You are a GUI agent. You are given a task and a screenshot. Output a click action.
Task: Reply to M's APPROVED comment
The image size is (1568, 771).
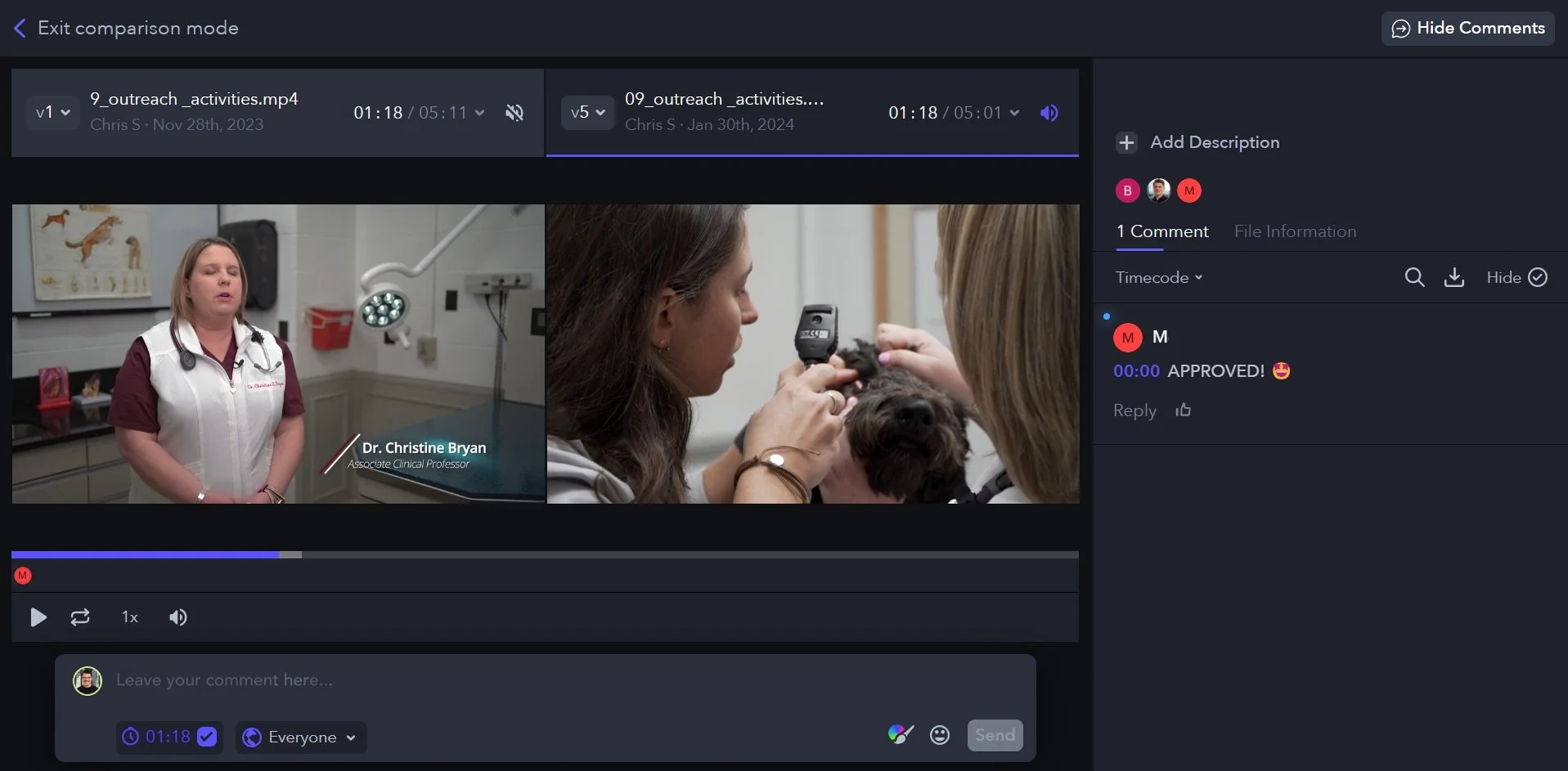click(1134, 410)
